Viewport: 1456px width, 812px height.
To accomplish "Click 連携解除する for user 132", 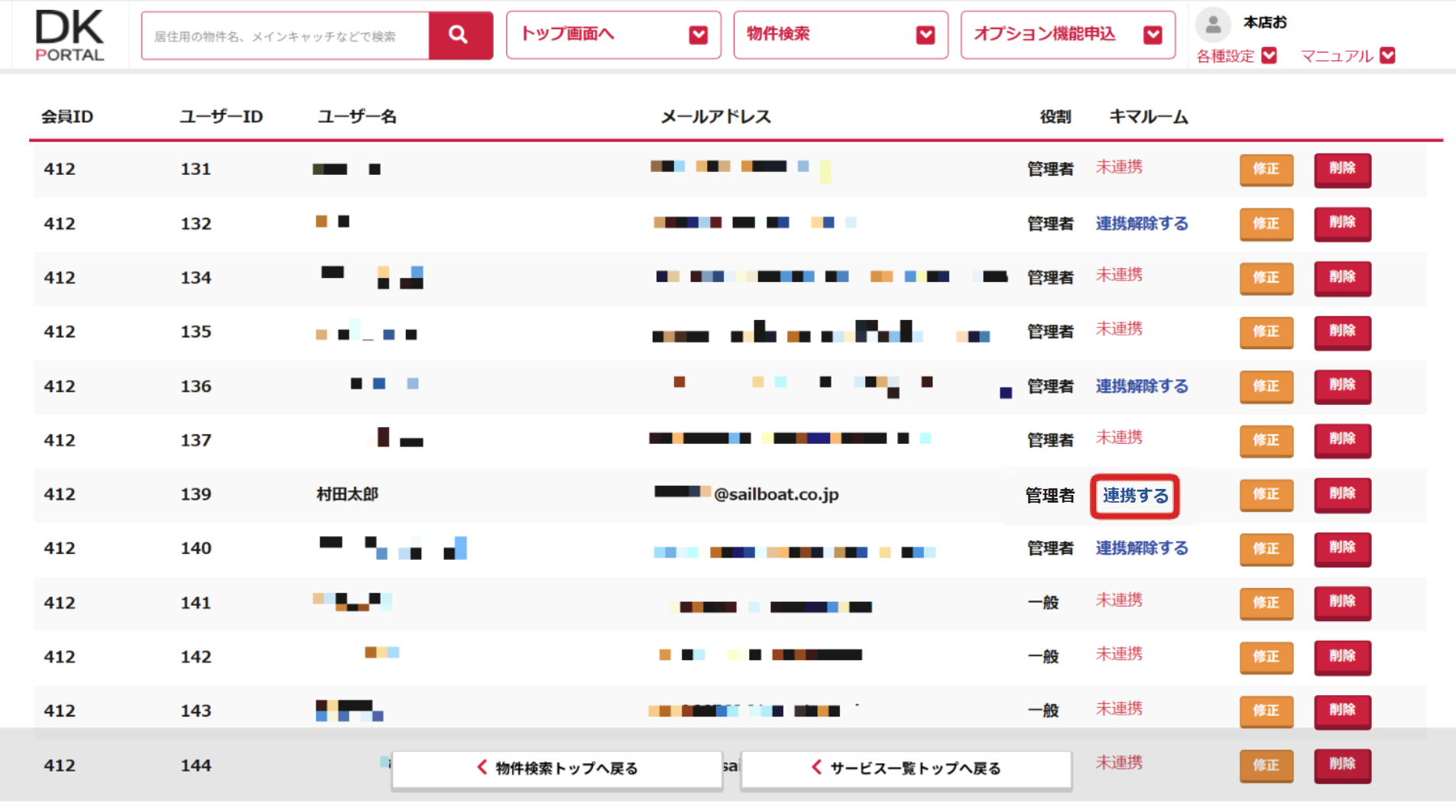I will pyautogui.click(x=1142, y=223).
